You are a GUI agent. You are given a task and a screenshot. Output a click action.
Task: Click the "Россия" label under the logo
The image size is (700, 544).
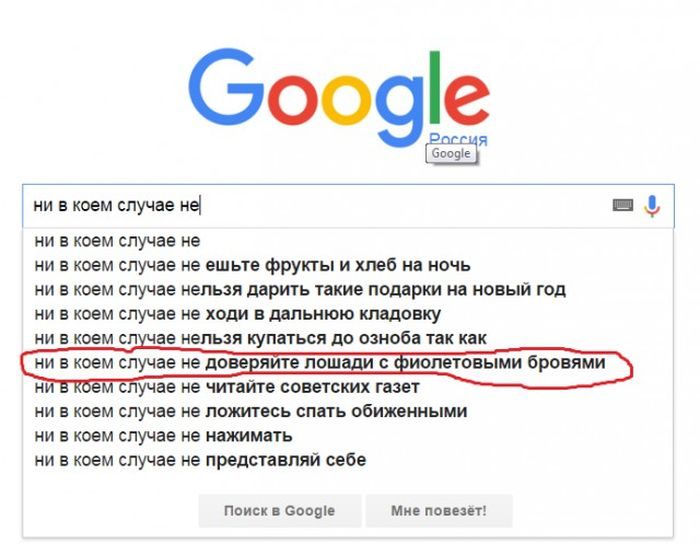click(x=457, y=140)
